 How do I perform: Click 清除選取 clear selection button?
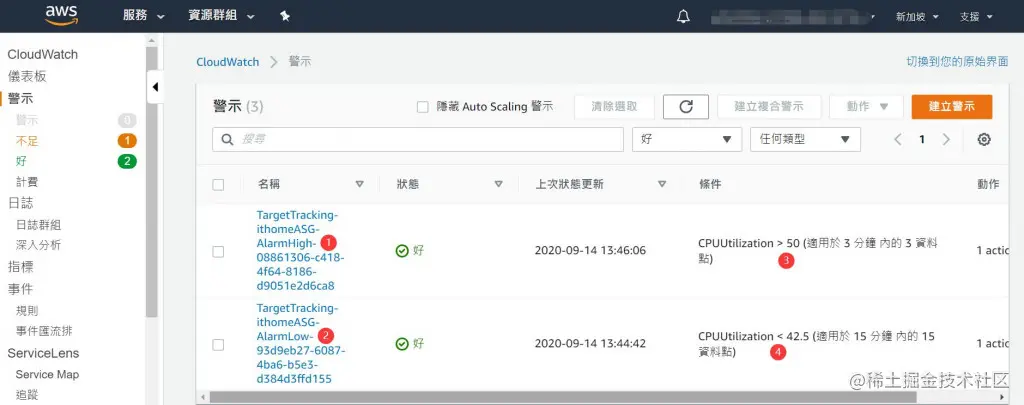coord(614,106)
